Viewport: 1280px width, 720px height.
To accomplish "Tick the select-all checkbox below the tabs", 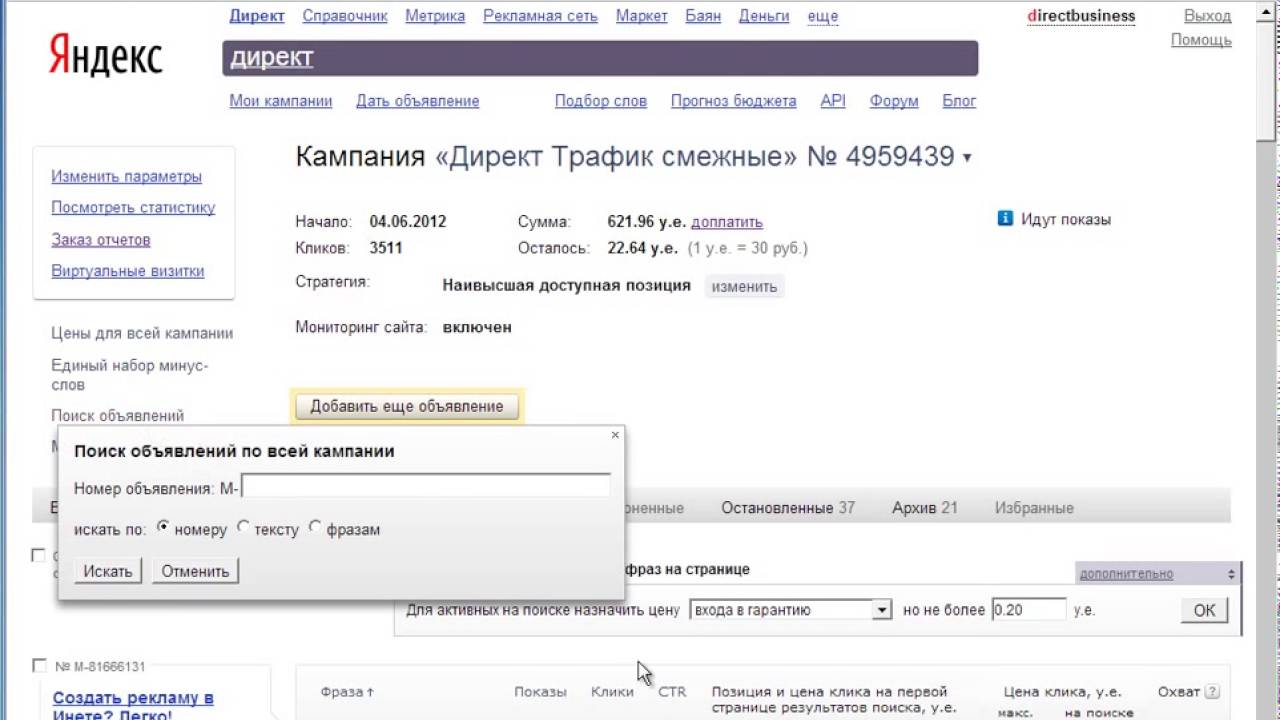I will tap(39, 555).
